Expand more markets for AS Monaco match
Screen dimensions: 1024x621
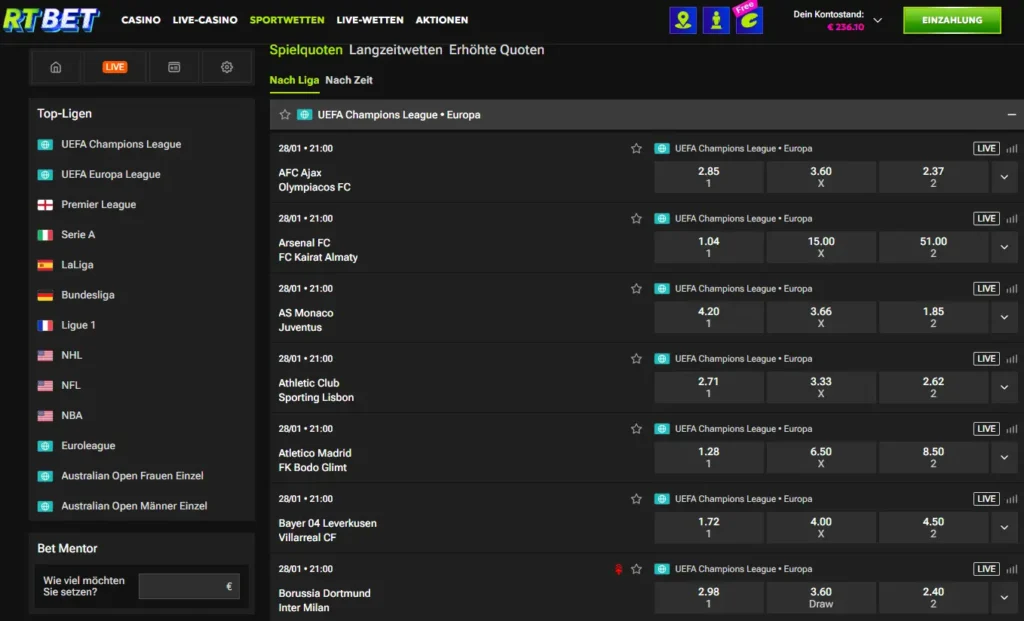[1004, 317]
